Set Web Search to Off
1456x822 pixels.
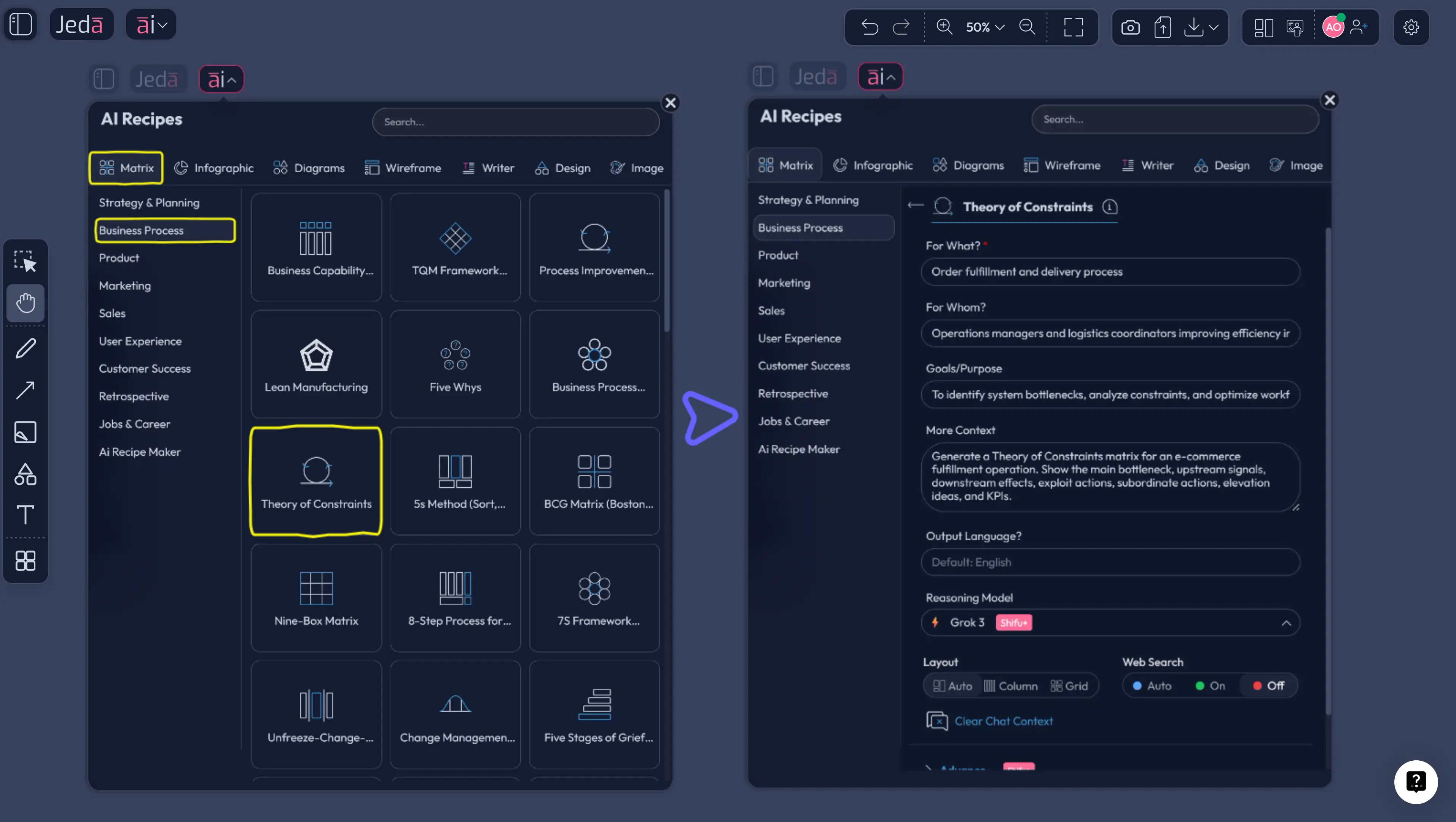click(1268, 686)
